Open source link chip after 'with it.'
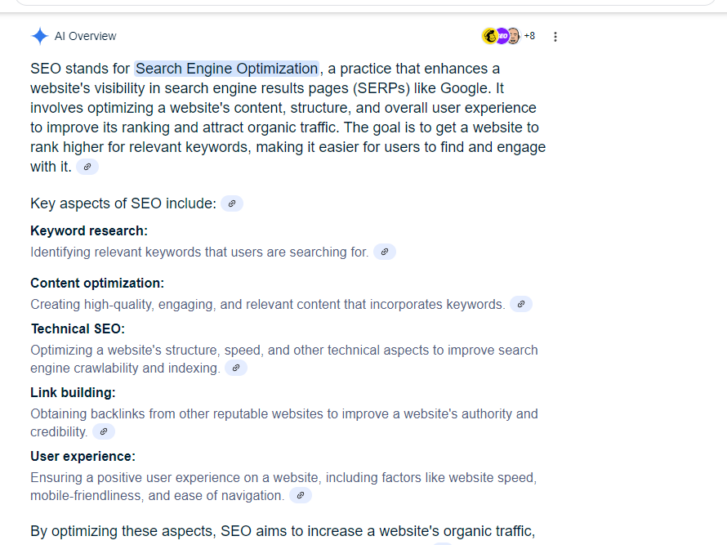Image resolution: width=727 pixels, height=545 pixels. pos(87,167)
